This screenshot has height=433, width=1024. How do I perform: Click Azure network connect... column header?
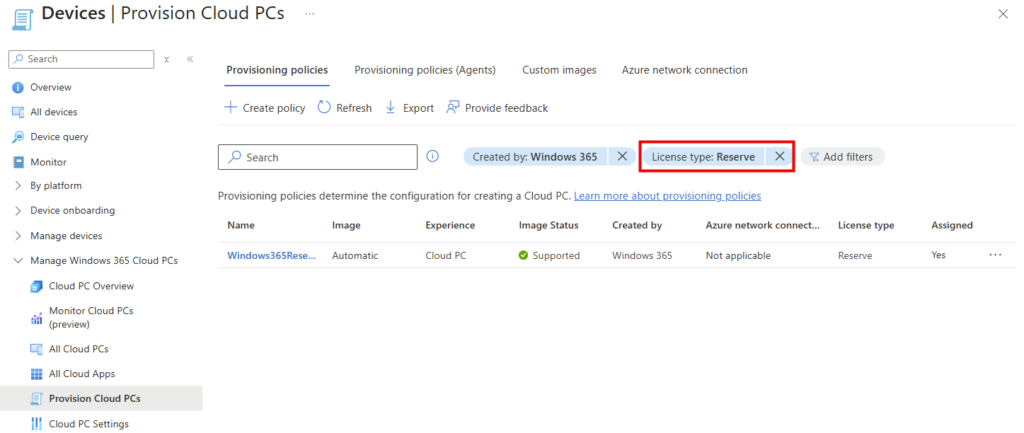coord(762,225)
